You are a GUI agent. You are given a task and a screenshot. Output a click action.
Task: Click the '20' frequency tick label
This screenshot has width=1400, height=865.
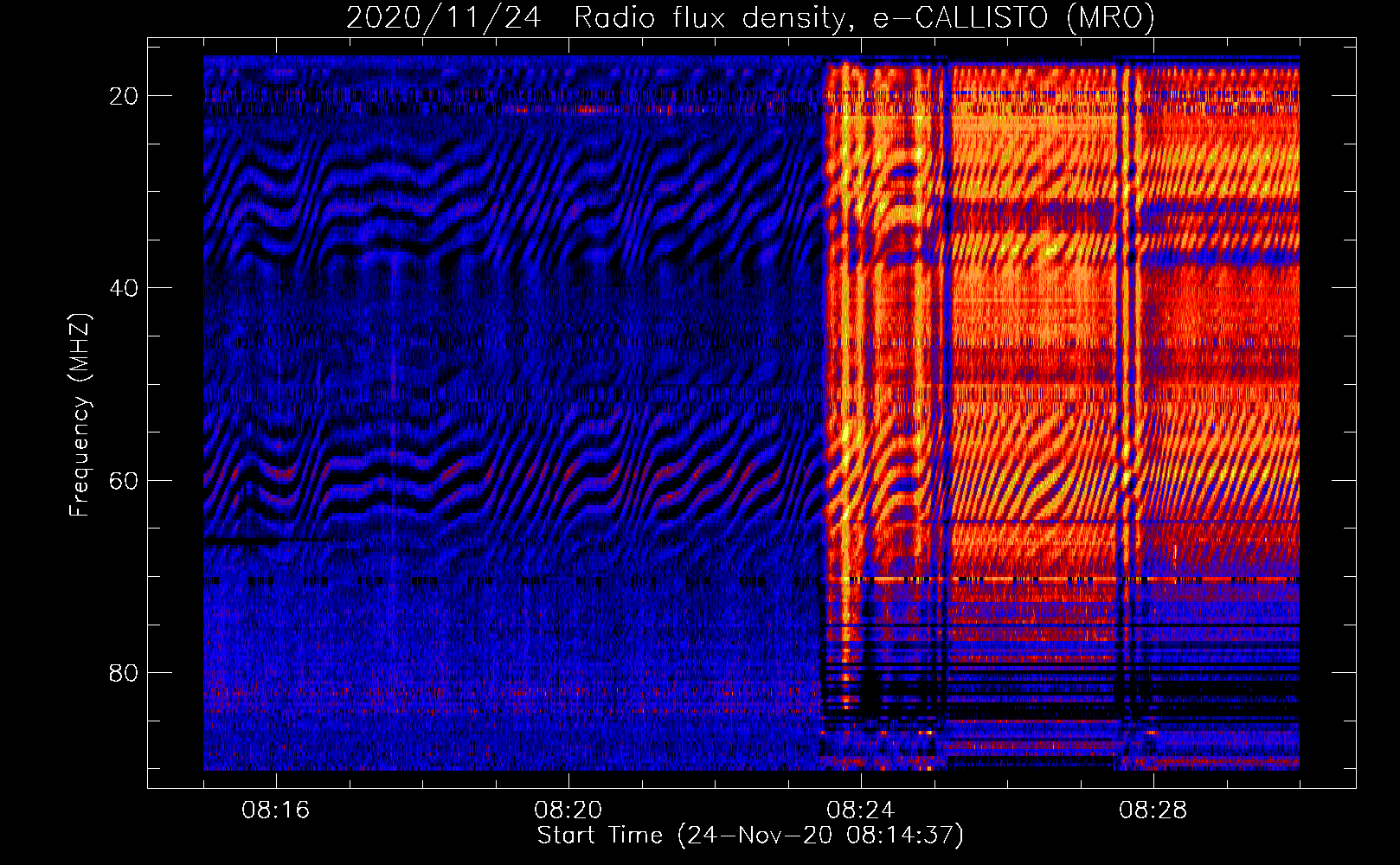tap(124, 96)
